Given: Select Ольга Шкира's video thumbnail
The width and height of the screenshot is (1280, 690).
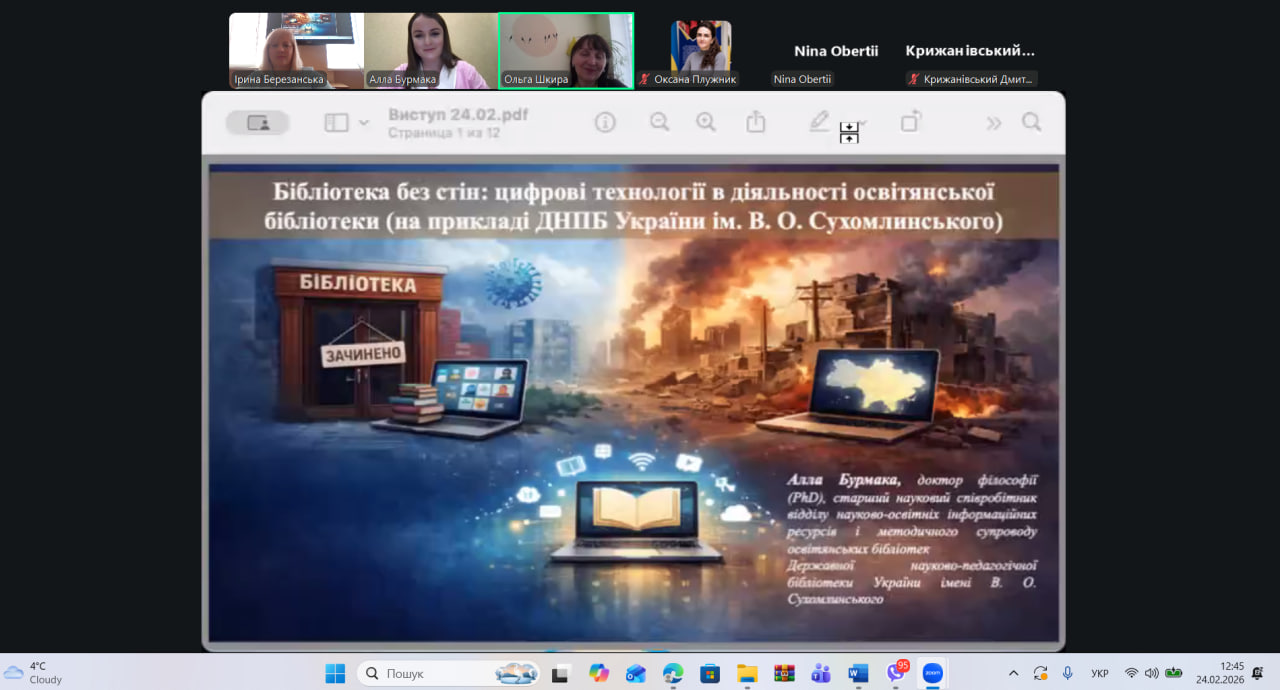Looking at the screenshot, I should [566, 51].
